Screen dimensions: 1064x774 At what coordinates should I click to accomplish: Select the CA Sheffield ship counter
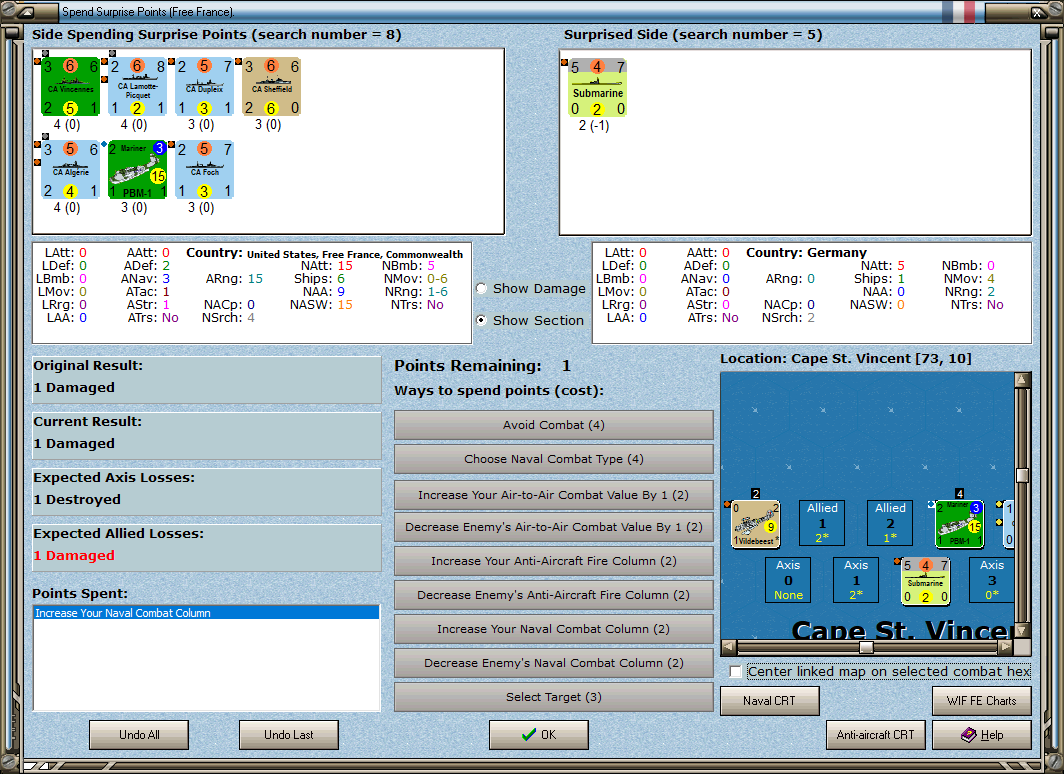tap(272, 87)
